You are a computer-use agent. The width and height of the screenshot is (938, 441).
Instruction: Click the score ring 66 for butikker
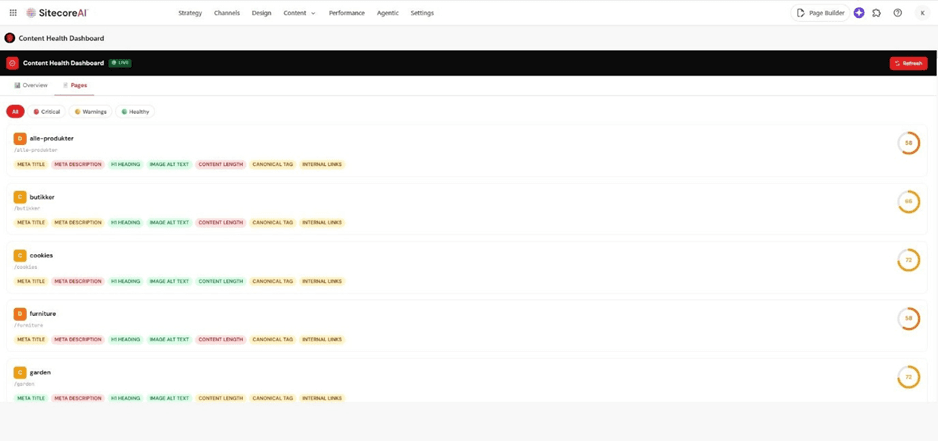point(908,202)
